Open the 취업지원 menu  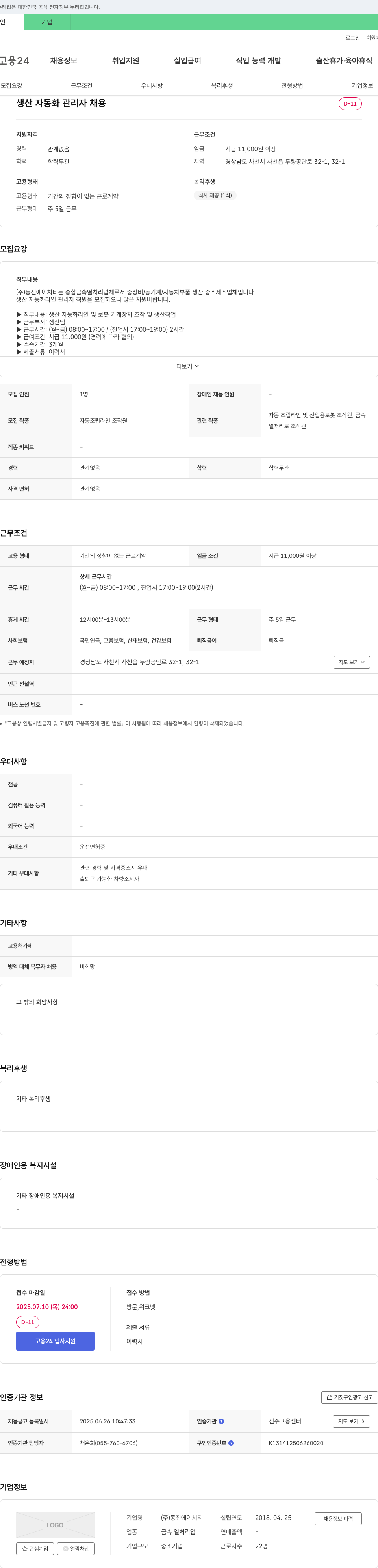[125, 60]
